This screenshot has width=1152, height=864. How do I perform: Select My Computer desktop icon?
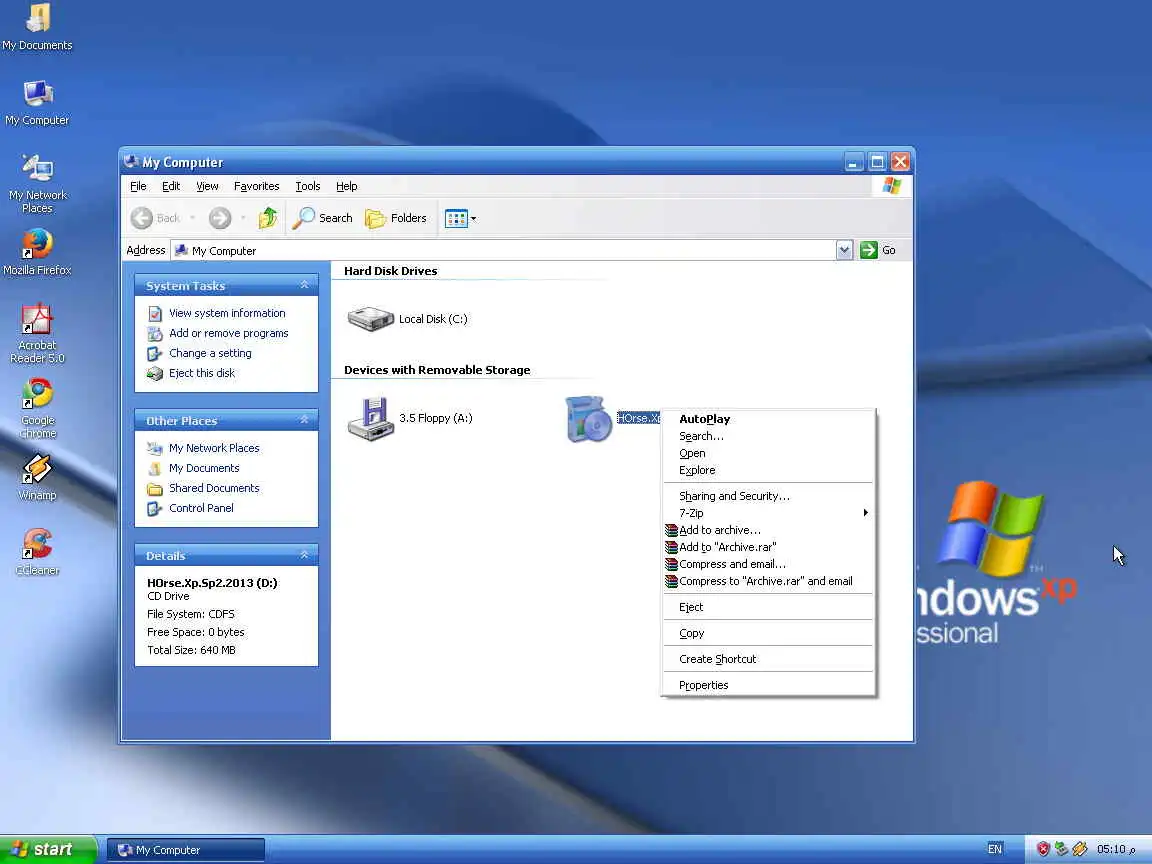(37, 103)
